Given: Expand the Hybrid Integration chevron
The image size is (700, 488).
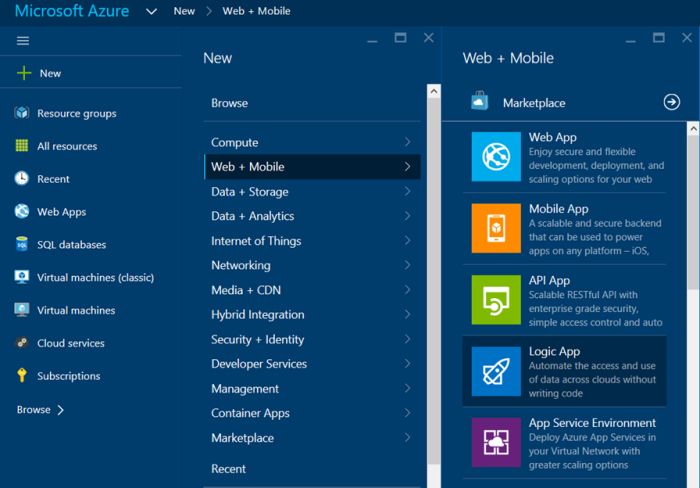Looking at the screenshot, I should 407,314.
